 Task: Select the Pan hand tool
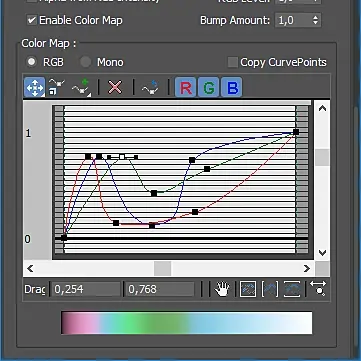pyautogui.click(x=222, y=289)
